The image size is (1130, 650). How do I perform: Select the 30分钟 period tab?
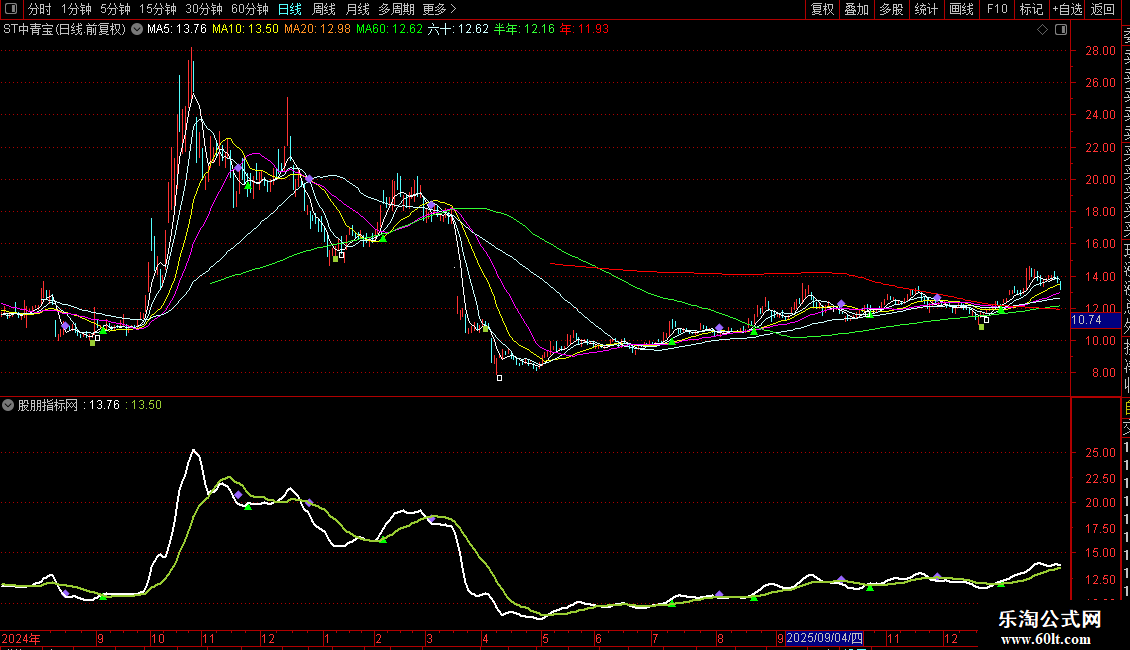click(x=204, y=9)
